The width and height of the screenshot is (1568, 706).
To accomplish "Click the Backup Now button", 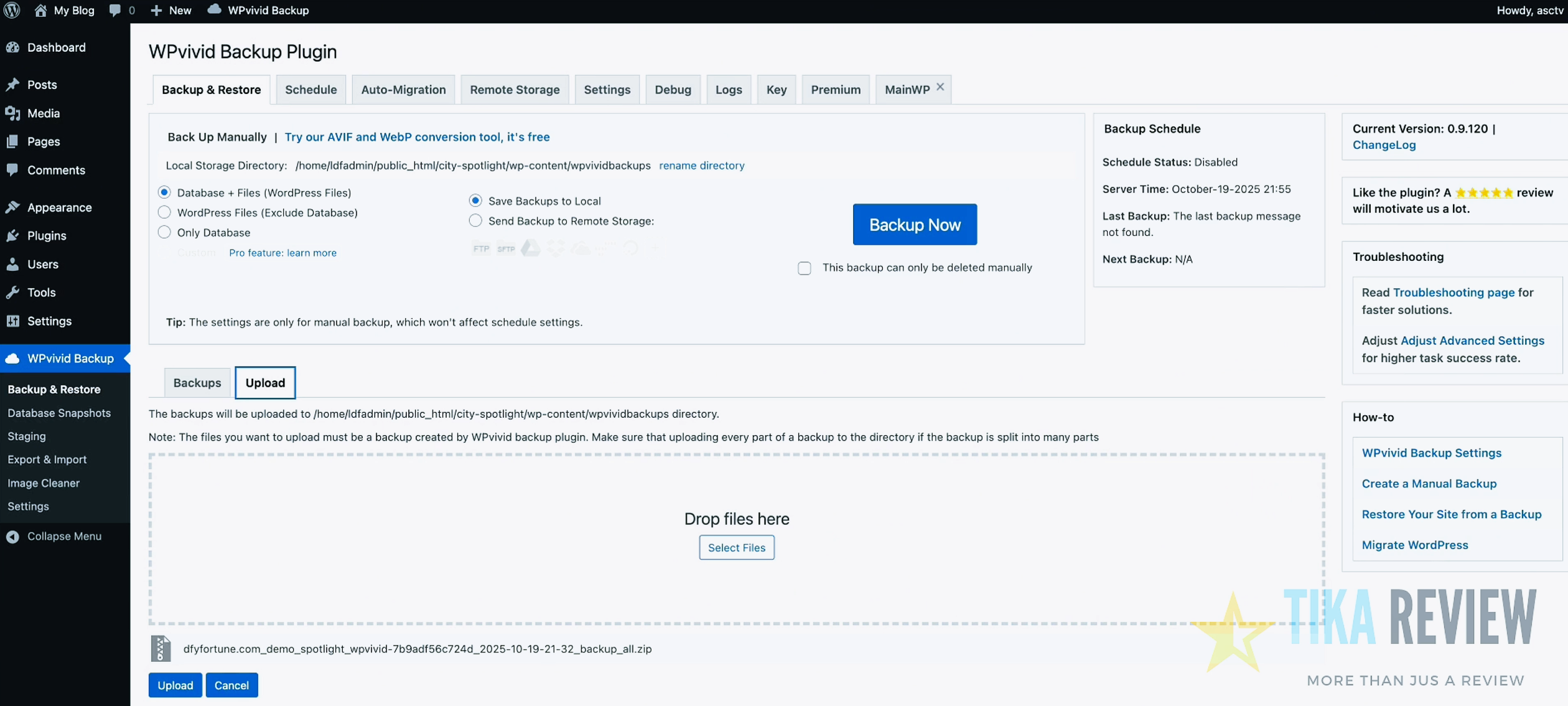I will point(915,224).
